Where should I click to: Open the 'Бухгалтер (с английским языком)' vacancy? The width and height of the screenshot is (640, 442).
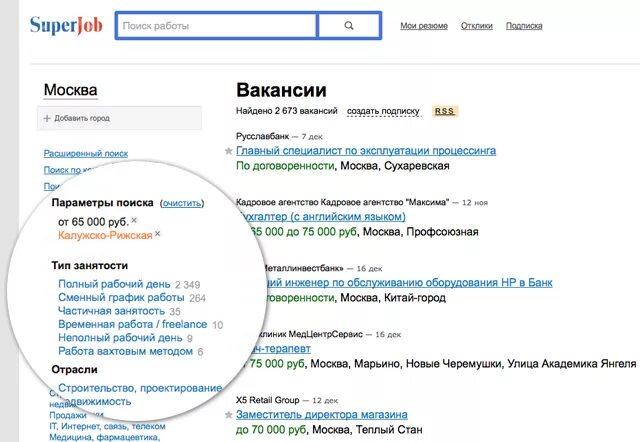tap(322, 216)
